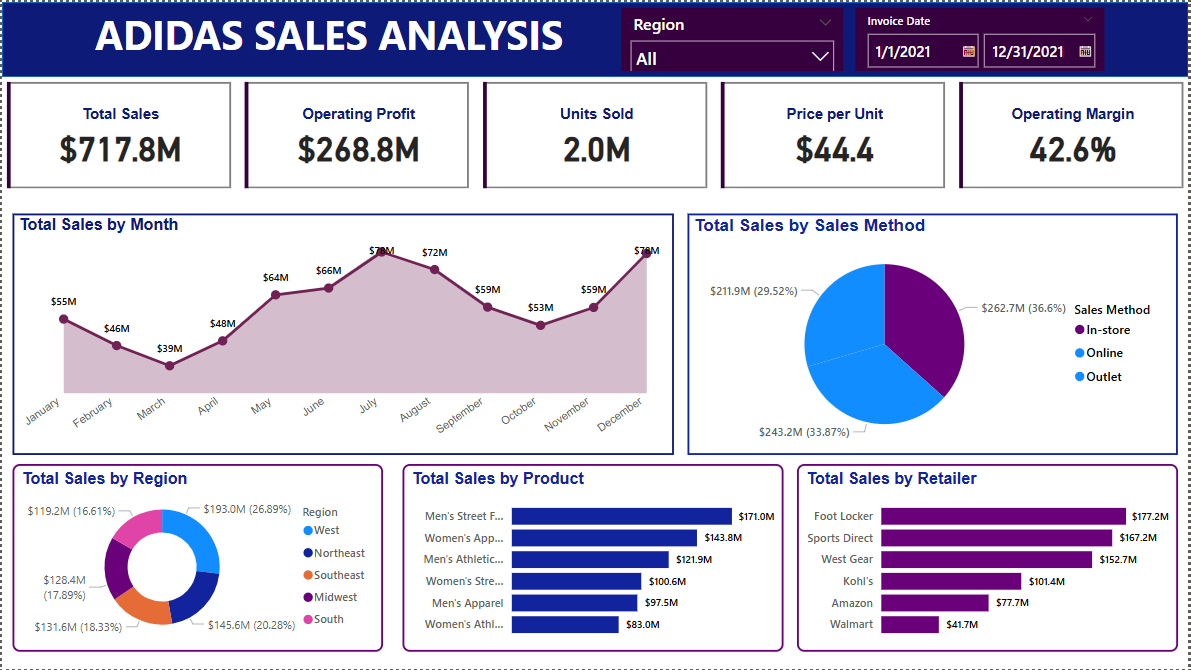This screenshot has height=670, width=1191.
Task: Open calendar picker for end date 12/31/2021
Action: click(x=1085, y=51)
